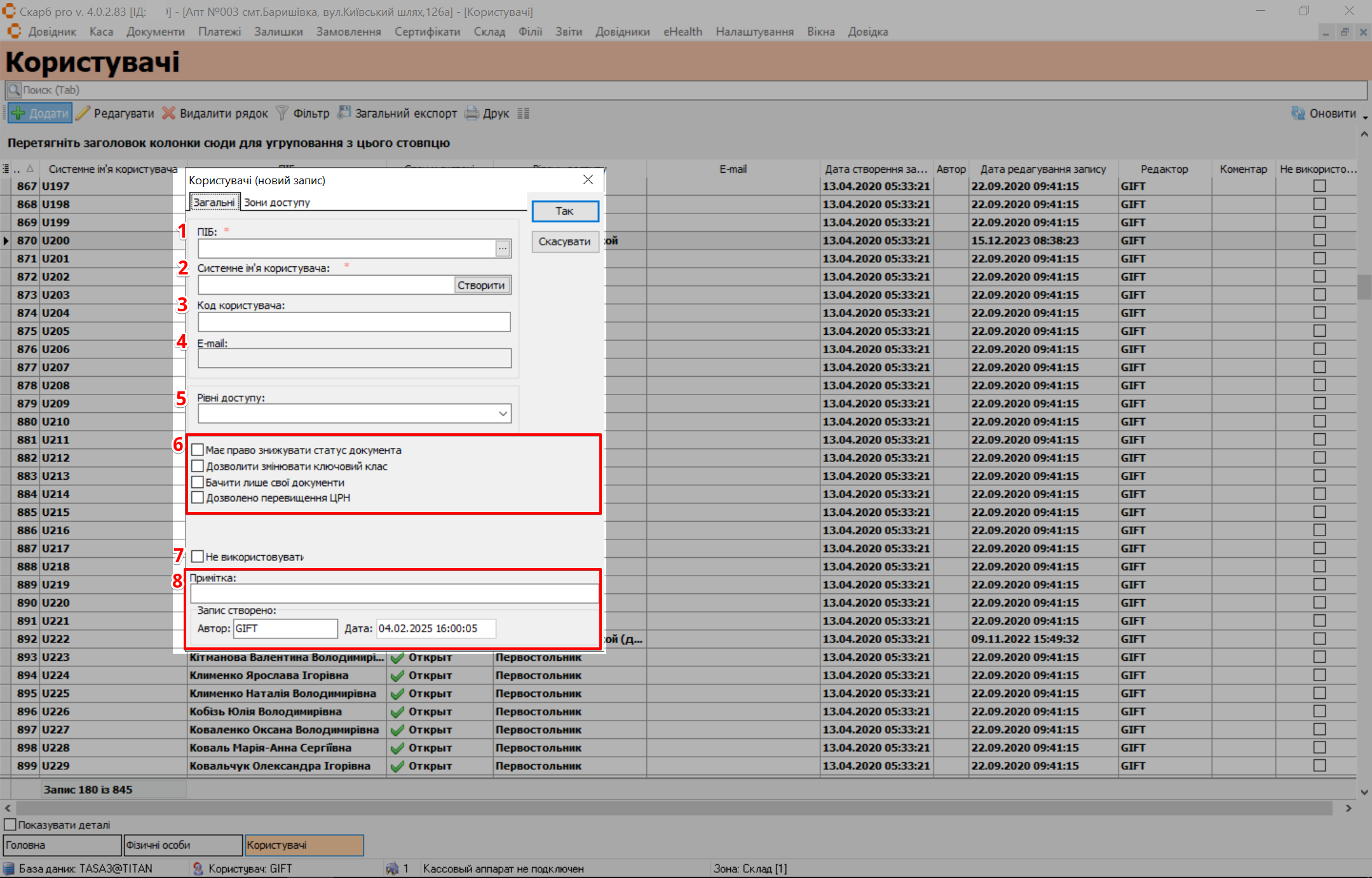The width and height of the screenshot is (1372, 878).
Task: Click the Код користувача input field
Action: [354, 322]
